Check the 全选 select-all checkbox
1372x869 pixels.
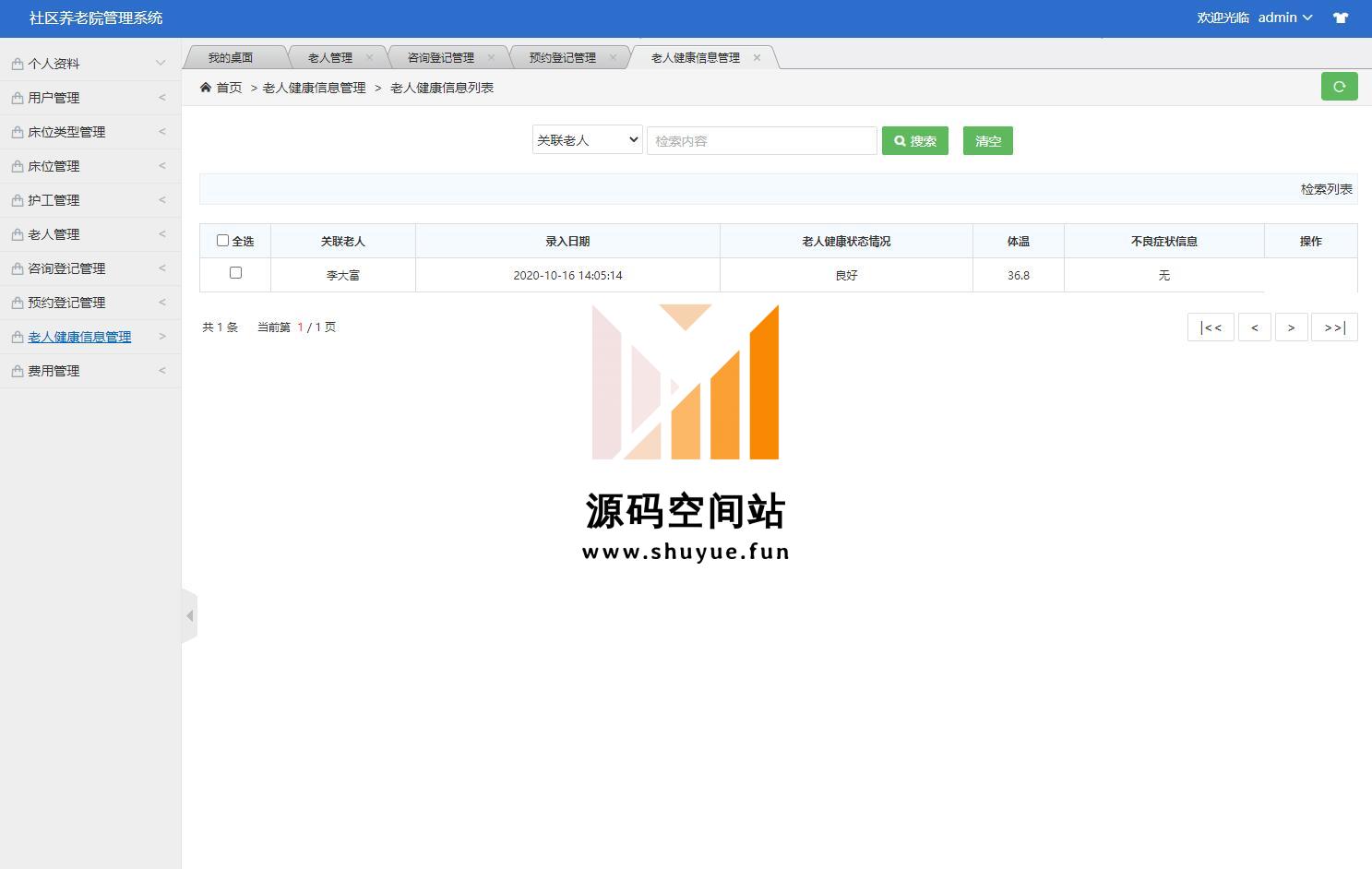(x=222, y=241)
